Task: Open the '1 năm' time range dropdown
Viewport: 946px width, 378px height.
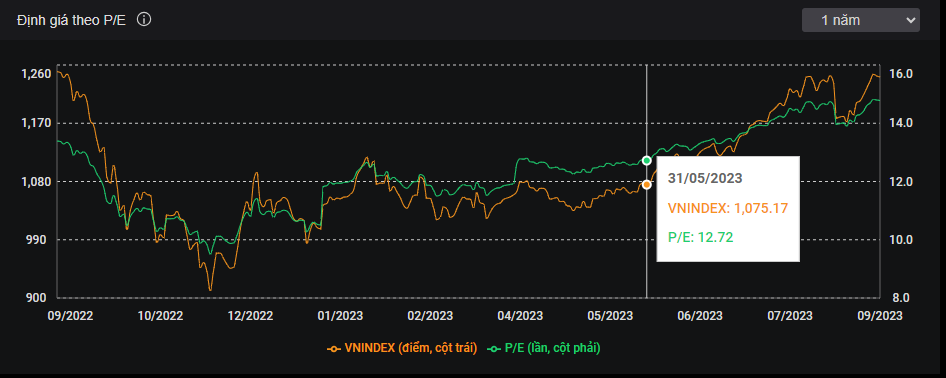Action: (860, 20)
